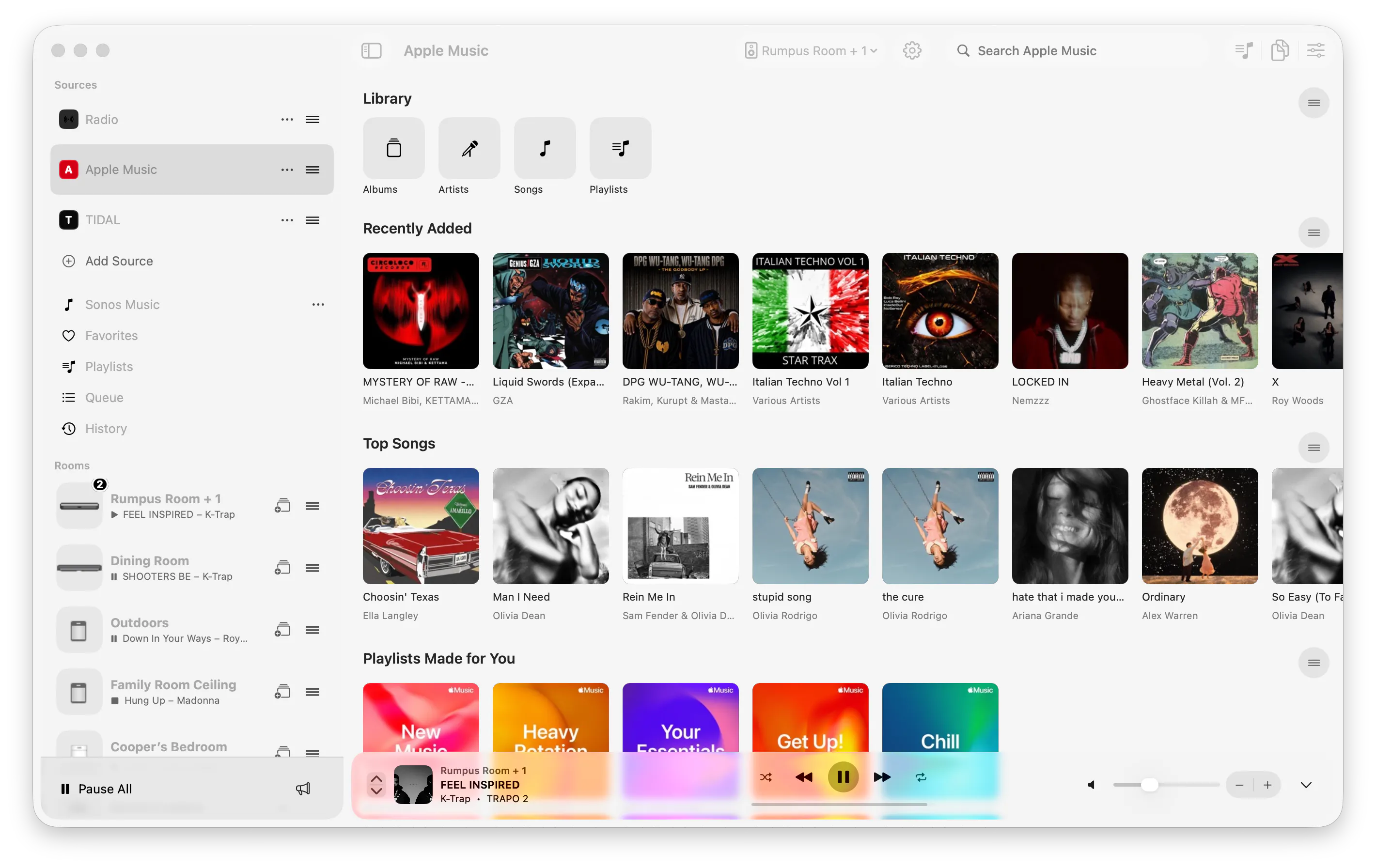Toggle shuffle playback
The image size is (1376, 868).
[x=766, y=777]
